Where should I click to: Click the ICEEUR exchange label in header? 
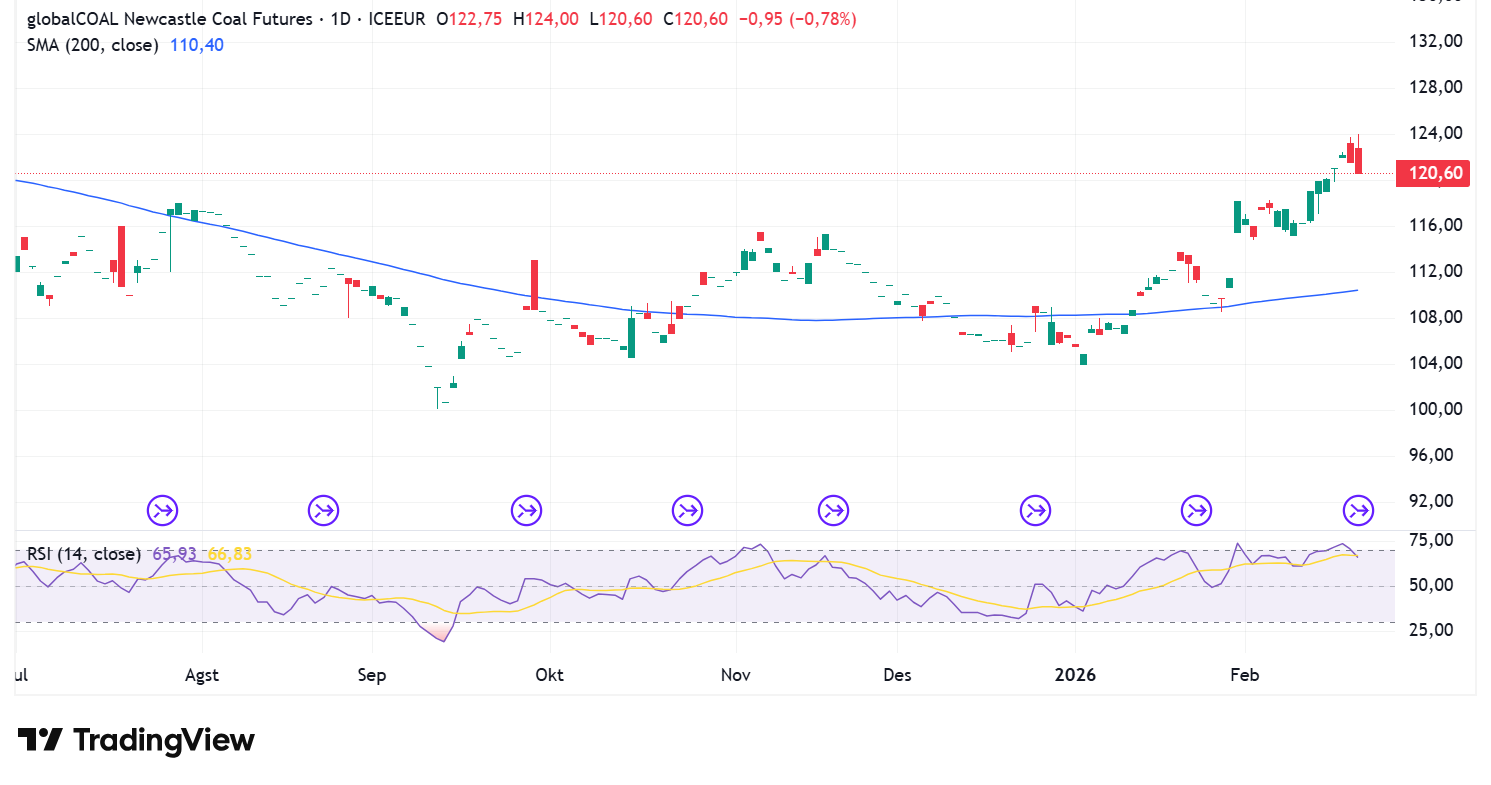[397, 19]
